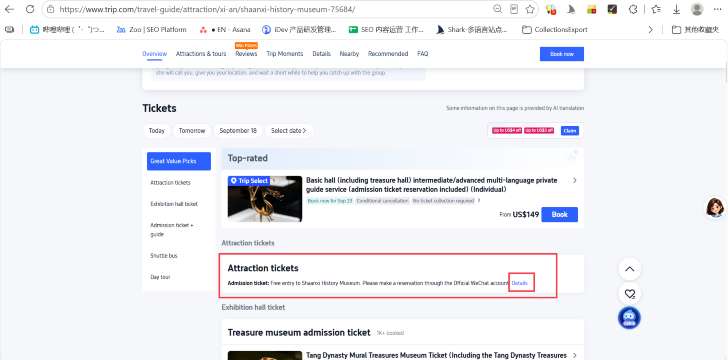
Task: Switch to Attractions & tours tab
Action: point(201,54)
